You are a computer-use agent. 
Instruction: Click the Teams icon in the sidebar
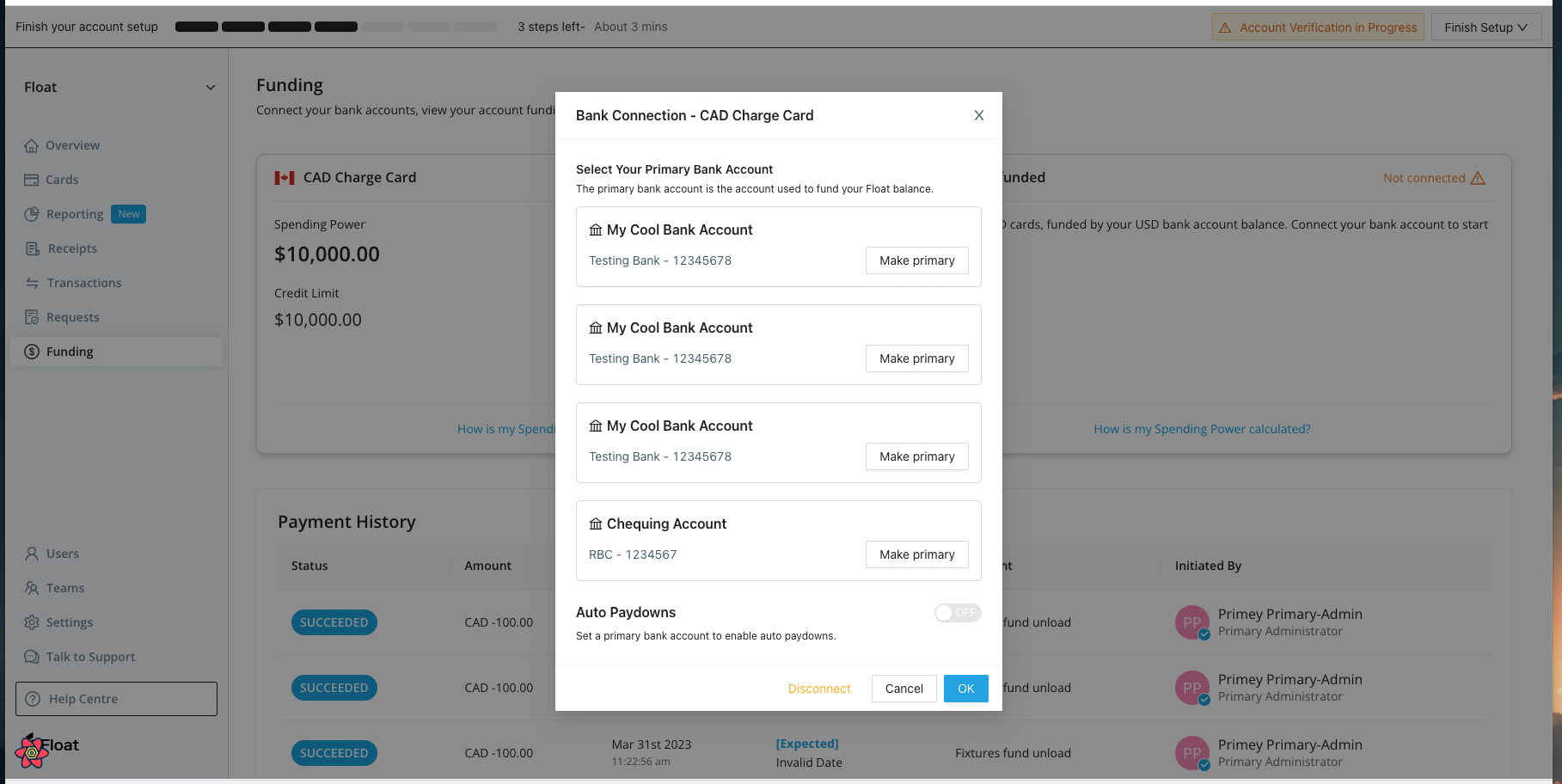(32, 587)
